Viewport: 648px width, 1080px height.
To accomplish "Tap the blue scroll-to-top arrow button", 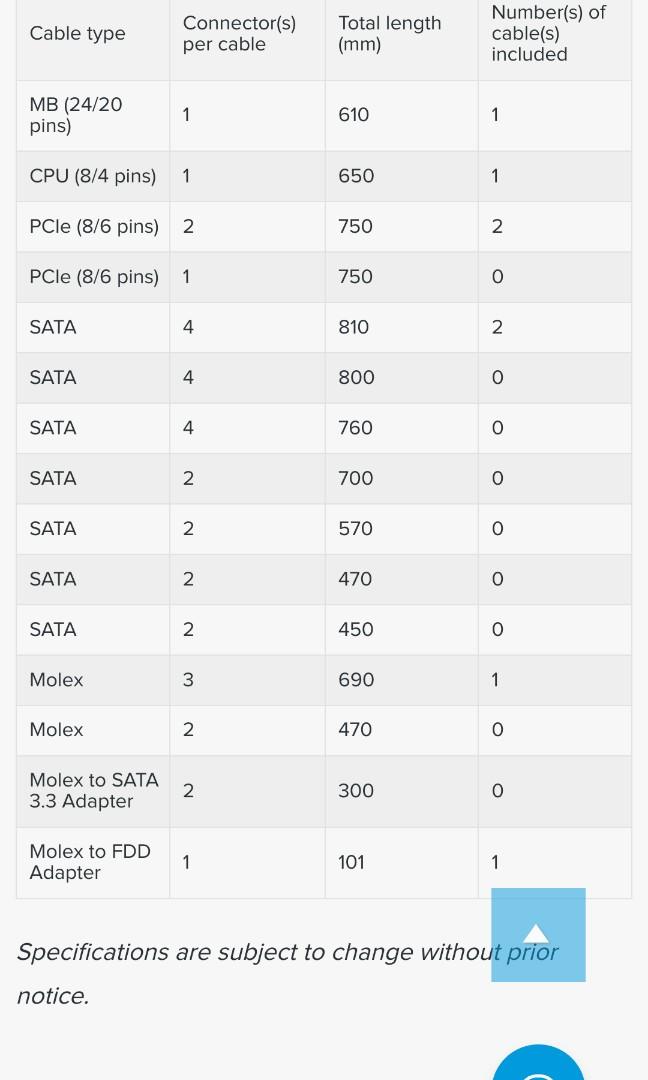I will pos(538,935).
